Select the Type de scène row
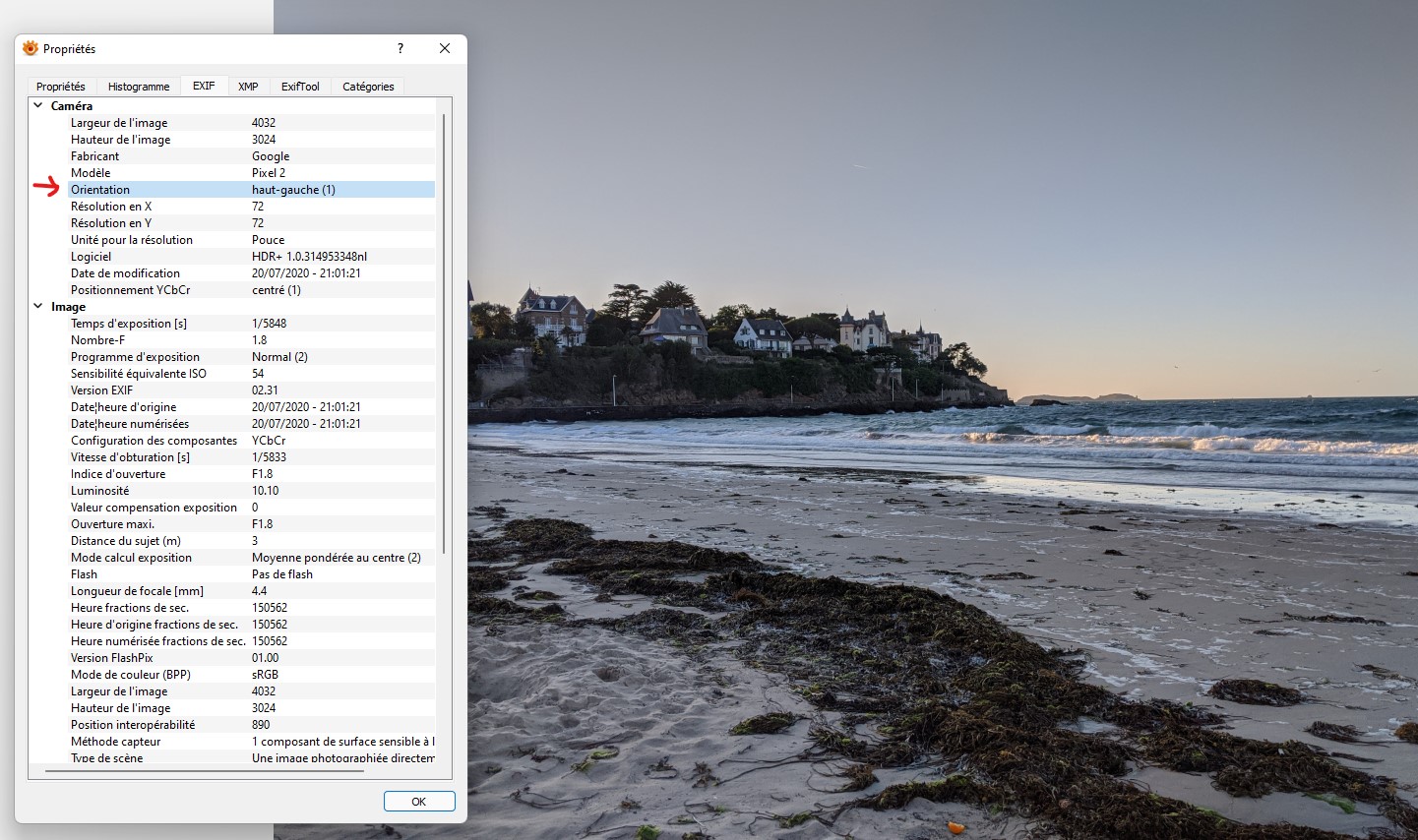The image size is (1418, 840). tap(251, 757)
